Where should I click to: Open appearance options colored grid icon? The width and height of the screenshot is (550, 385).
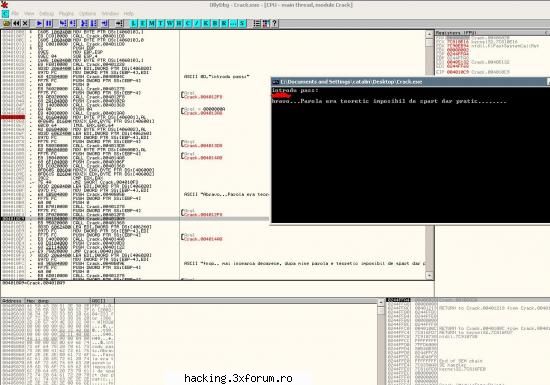(266, 23)
